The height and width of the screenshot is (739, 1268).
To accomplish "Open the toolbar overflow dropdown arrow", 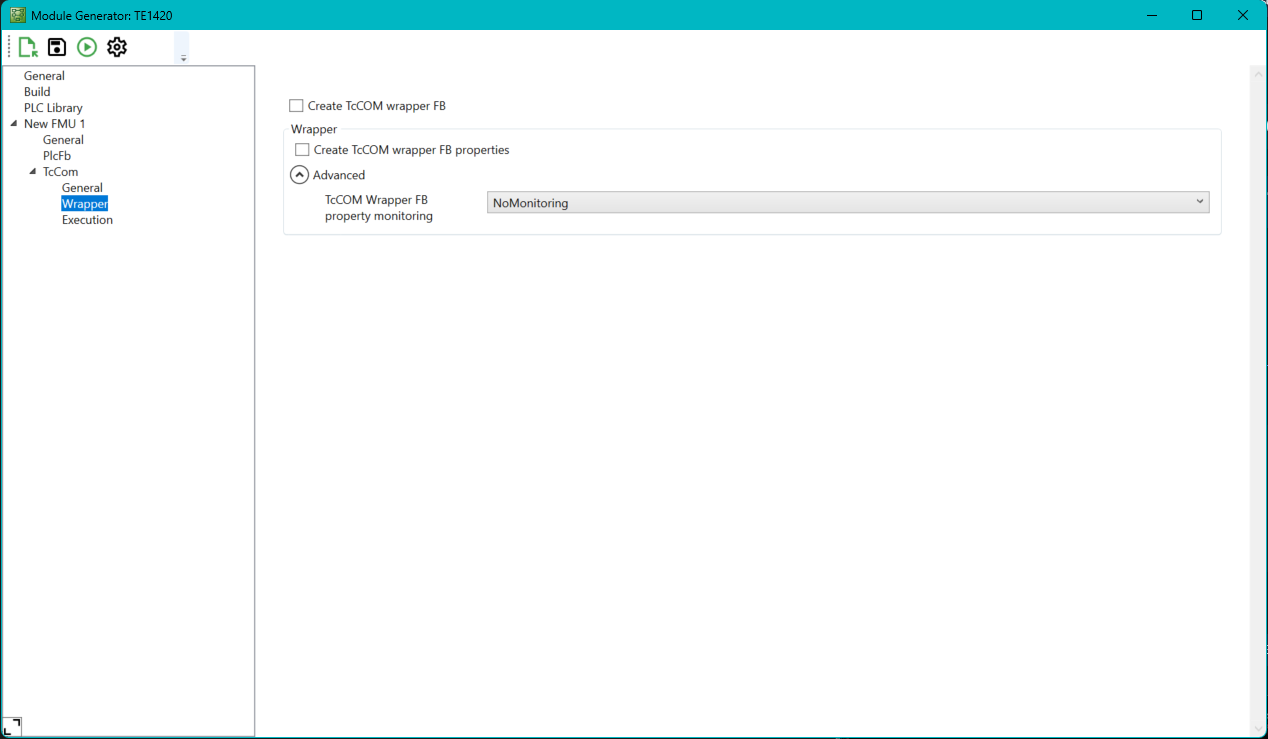I will coord(183,55).
